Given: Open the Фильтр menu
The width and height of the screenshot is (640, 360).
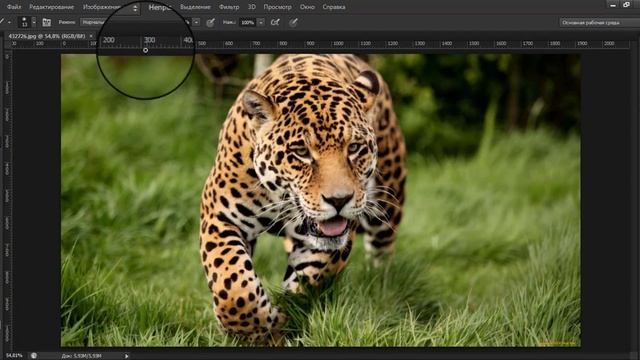Looking at the screenshot, I should click(x=229, y=7).
